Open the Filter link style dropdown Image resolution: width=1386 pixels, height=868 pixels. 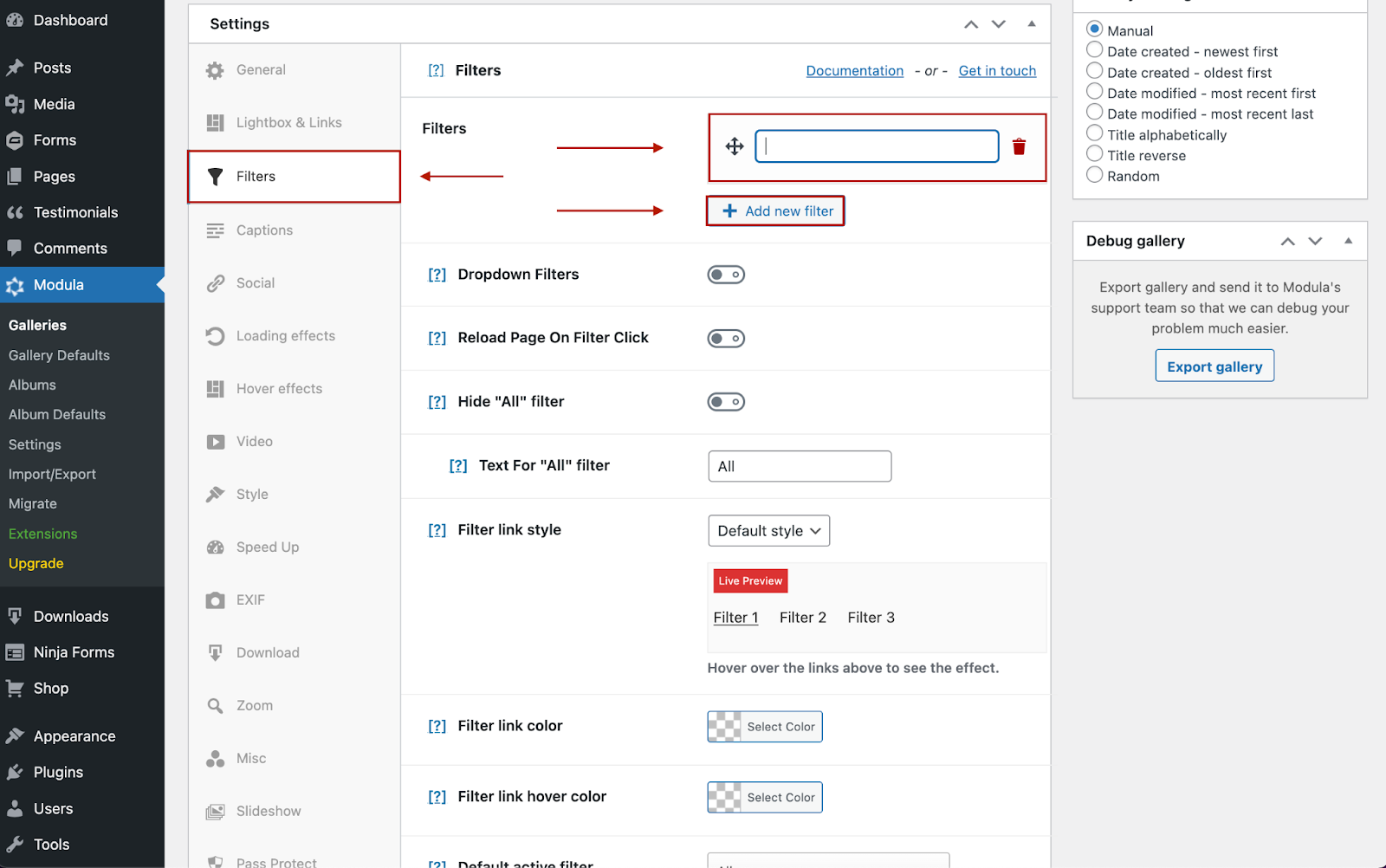click(769, 531)
